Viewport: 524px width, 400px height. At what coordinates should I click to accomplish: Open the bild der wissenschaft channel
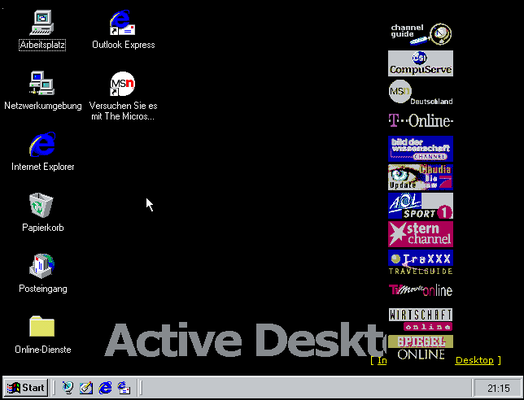point(421,149)
